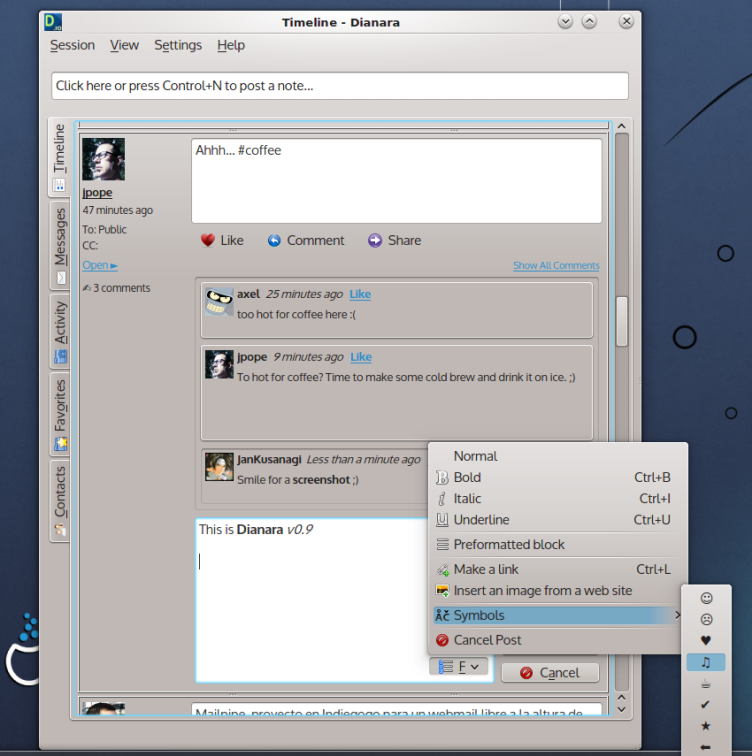Apply Bold formatting from the menu
The image size is (752, 756).
(x=467, y=477)
